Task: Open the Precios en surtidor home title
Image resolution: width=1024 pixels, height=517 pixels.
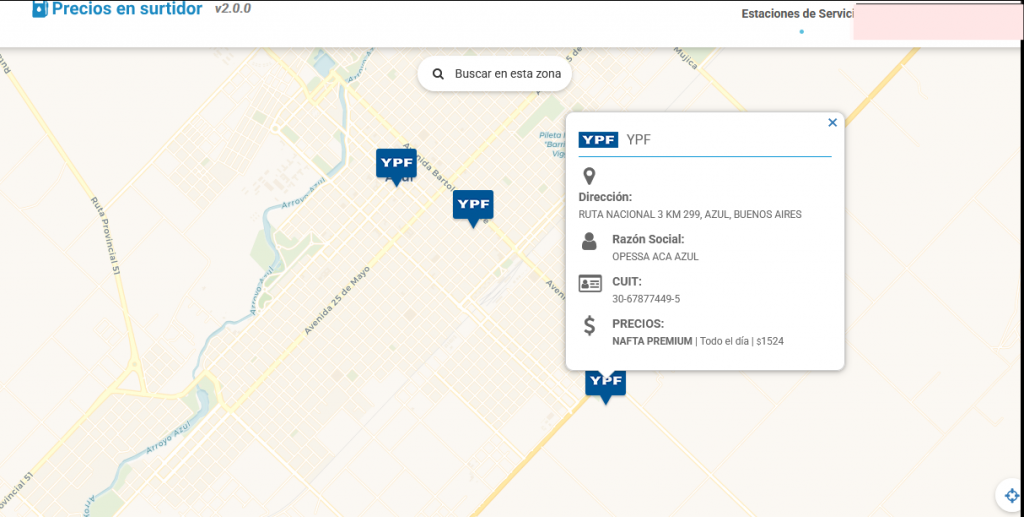Action: pos(127,9)
